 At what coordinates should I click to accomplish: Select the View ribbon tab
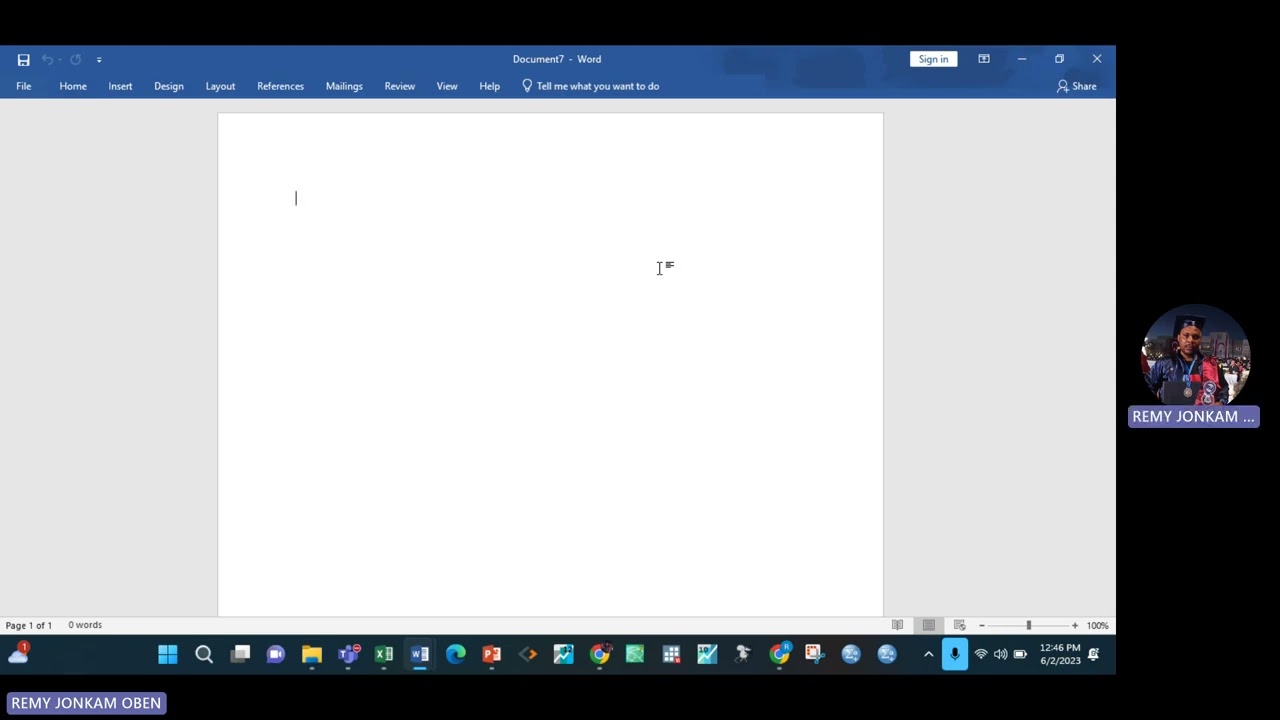pos(447,86)
